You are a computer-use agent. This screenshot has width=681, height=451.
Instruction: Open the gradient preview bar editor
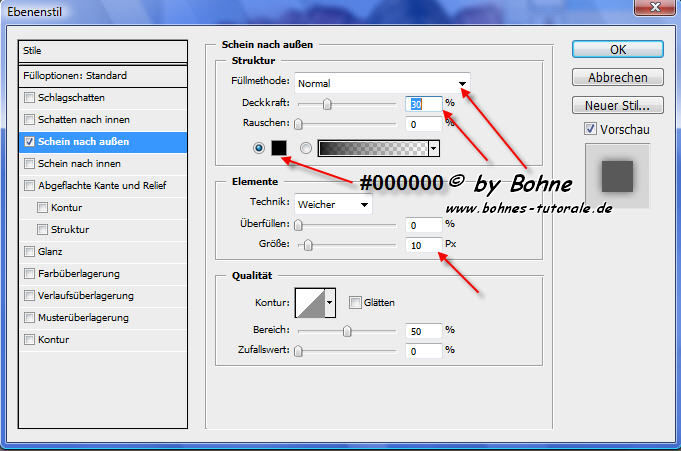click(x=371, y=149)
